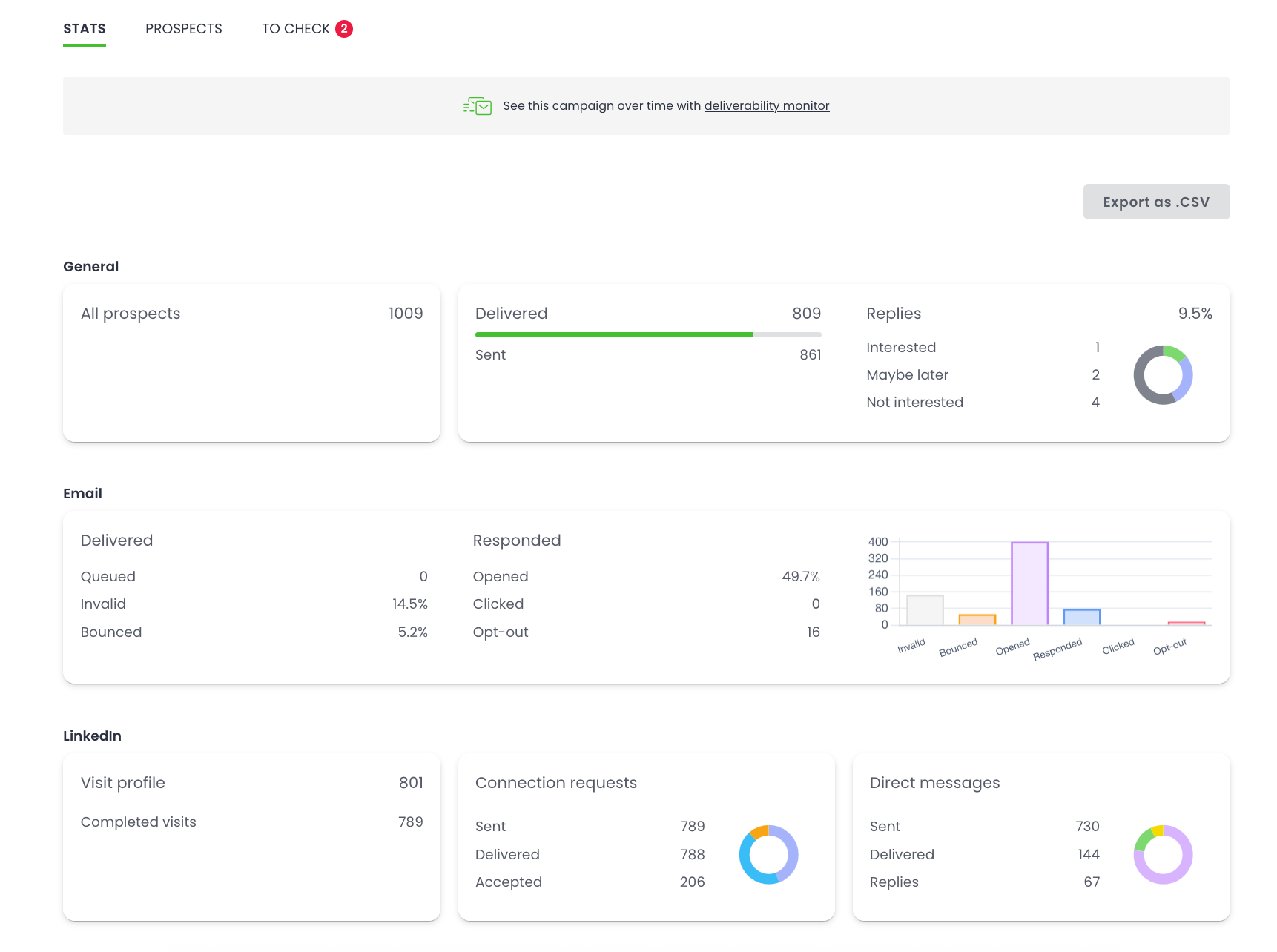
Task: Click the Bounced bar in email chart
Action: tap(977, 620)
